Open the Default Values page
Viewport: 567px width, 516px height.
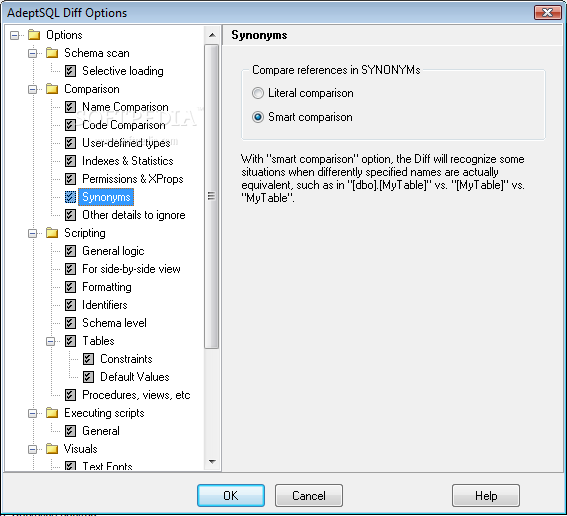pos(135,377)
